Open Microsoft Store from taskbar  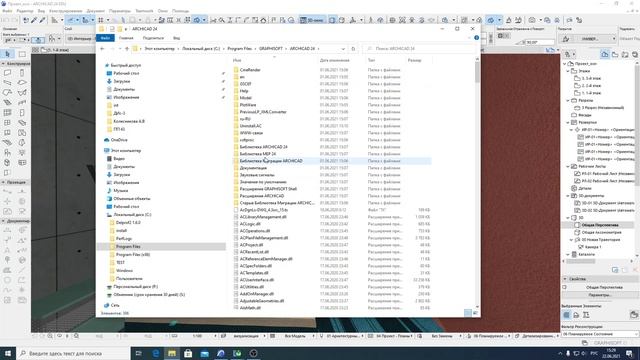[188, 353]
